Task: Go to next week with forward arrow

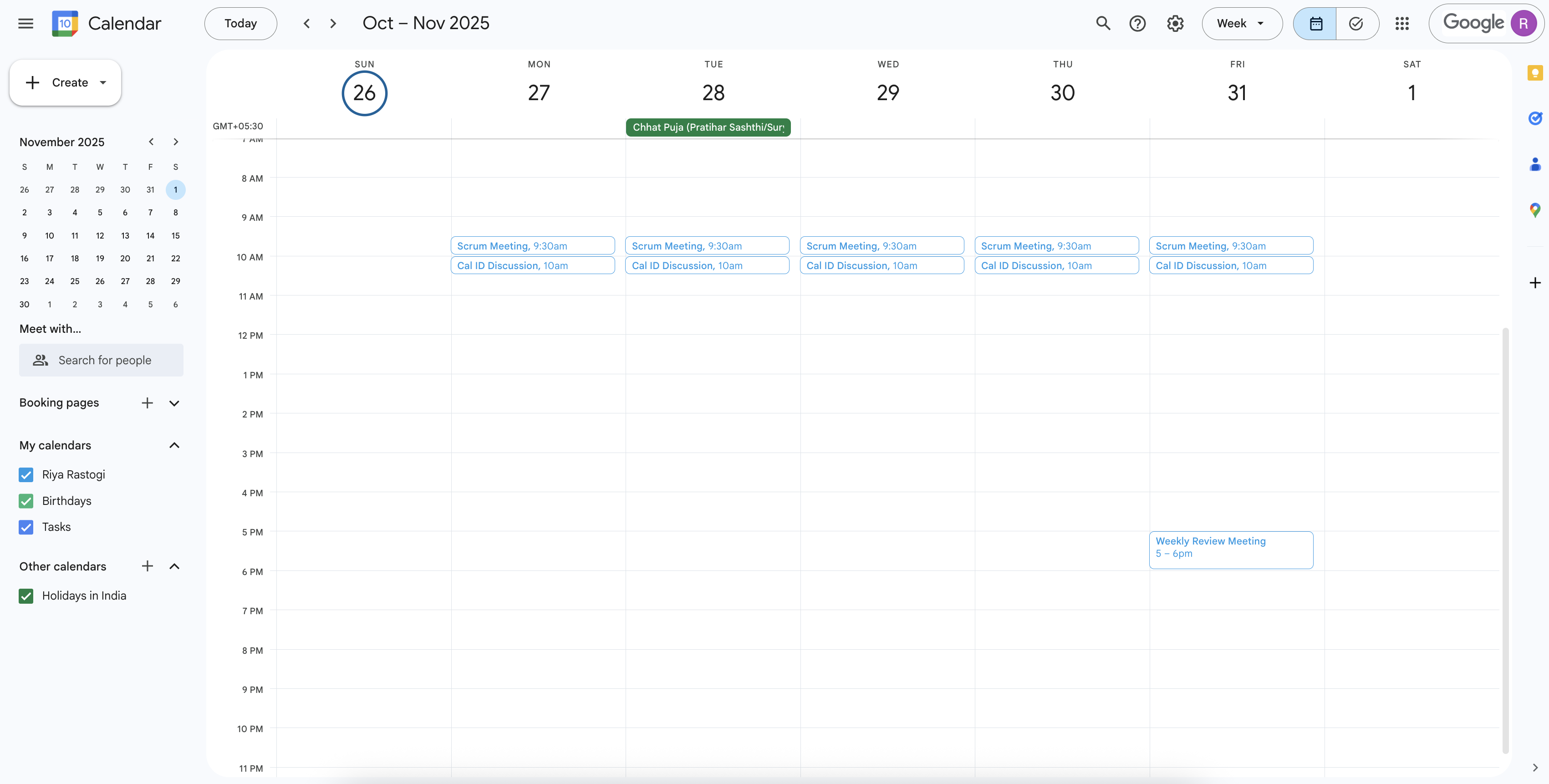Action: (332, 24)
